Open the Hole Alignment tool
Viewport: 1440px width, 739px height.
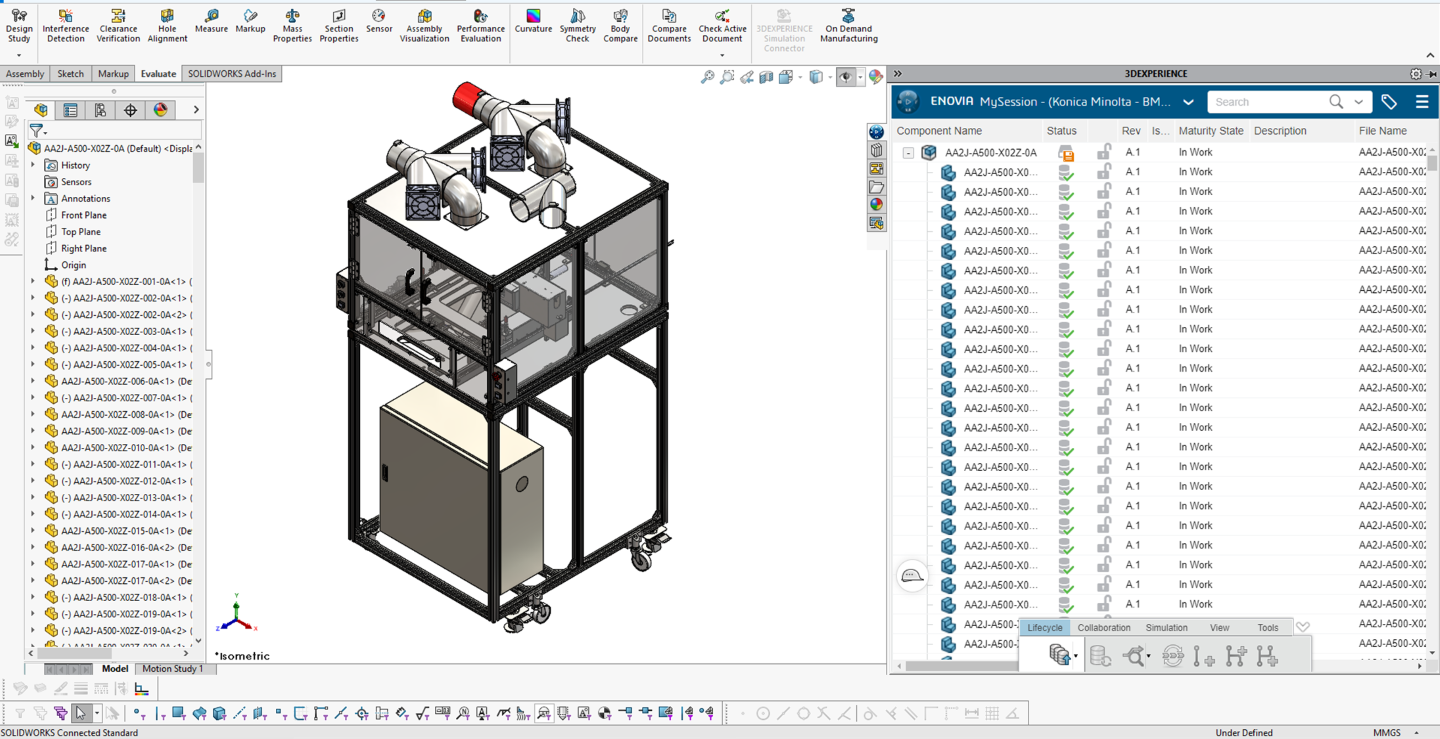(167, 25)
